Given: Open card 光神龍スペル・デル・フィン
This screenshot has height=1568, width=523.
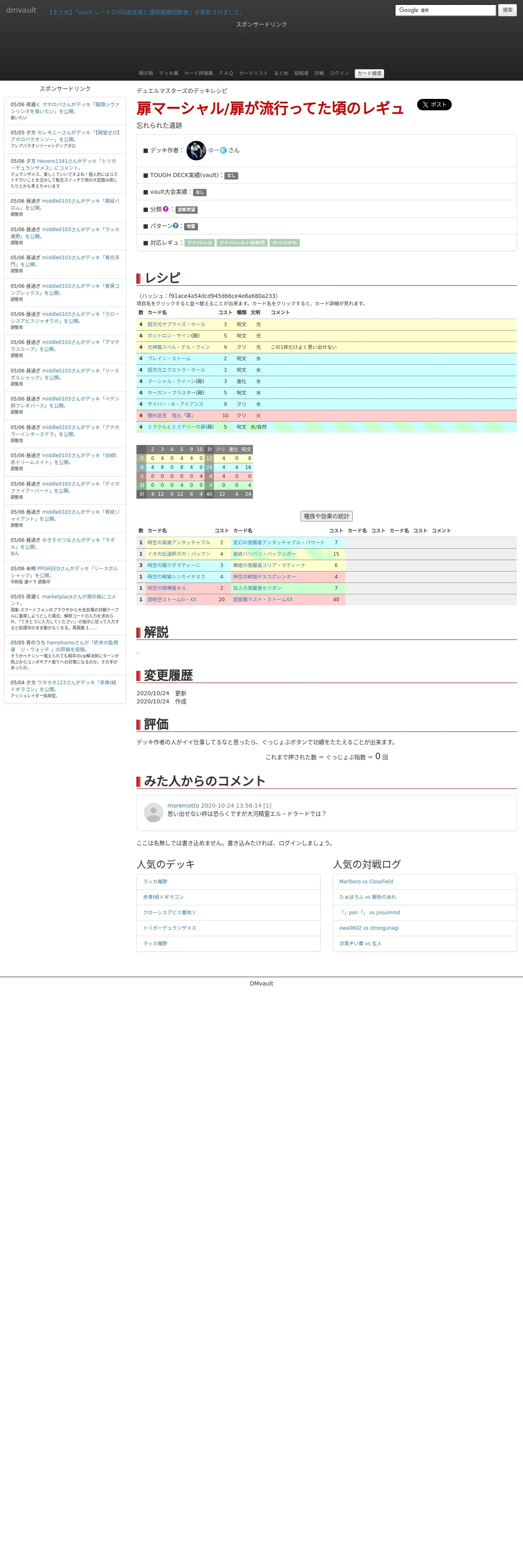Looking at the screenshot, I should [178, 347].
